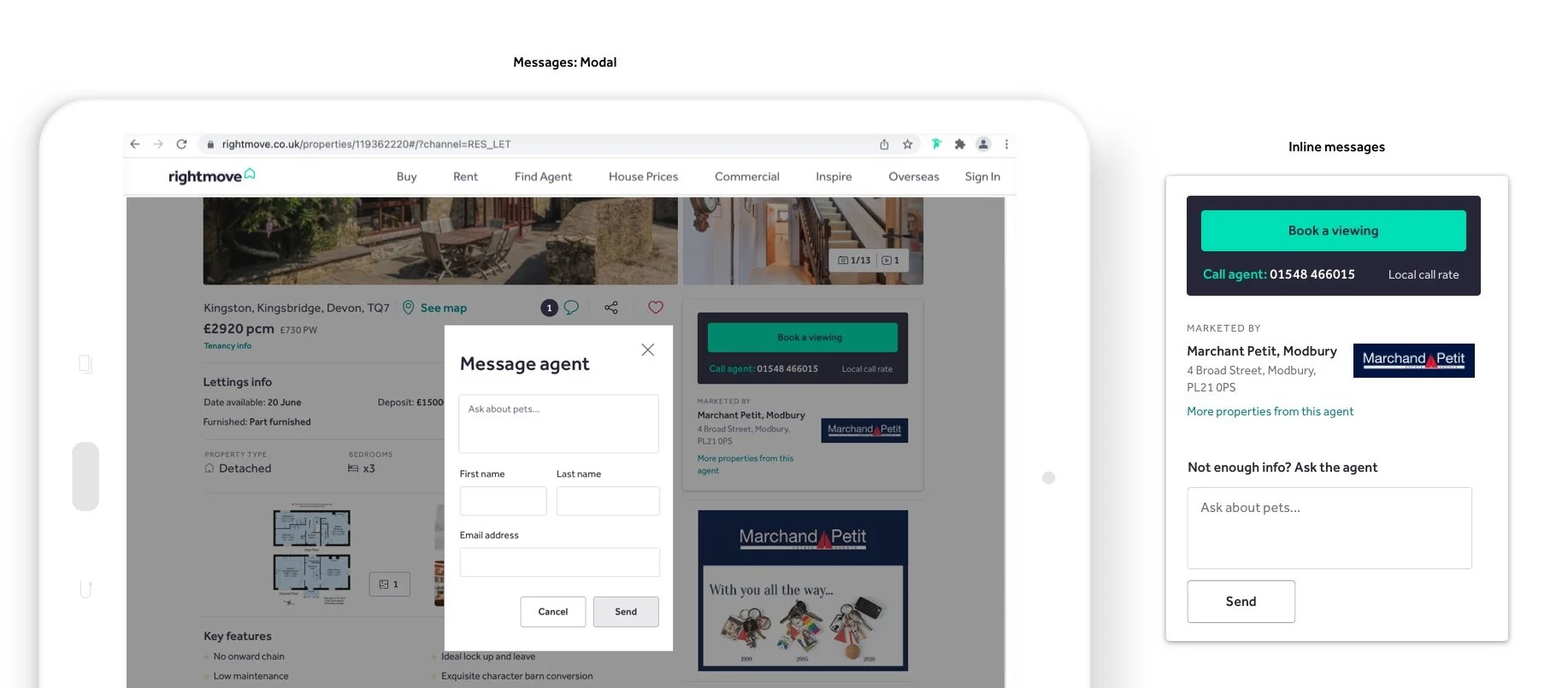Viewport: 1568px width, 688px height.
Task: Click Marchand Petit logo in inline panel
Action: [x=1413, y=361]
